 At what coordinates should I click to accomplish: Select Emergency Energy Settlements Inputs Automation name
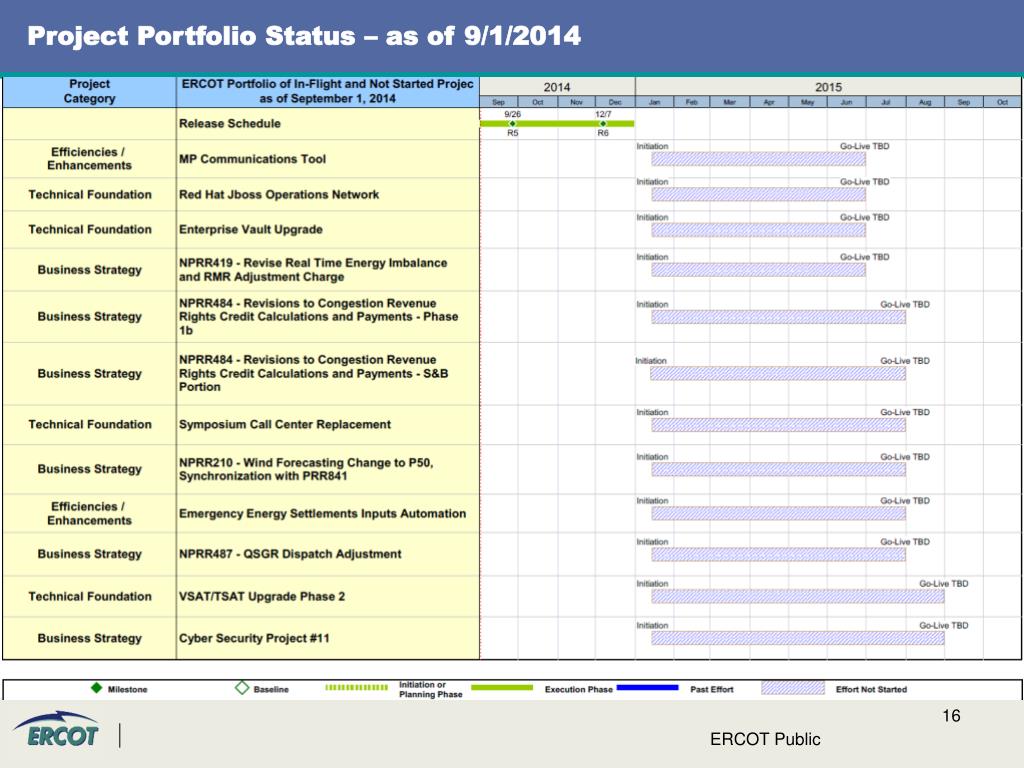click(x=323, y=513)
